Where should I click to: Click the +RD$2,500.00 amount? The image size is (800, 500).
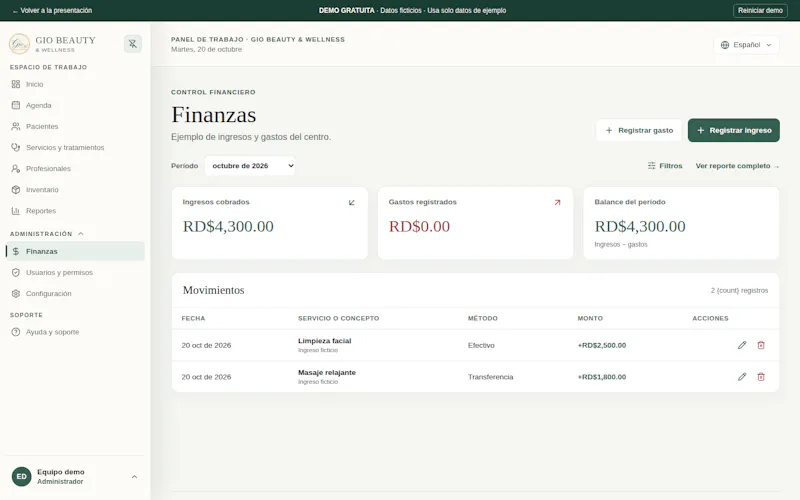click(602, 345)
